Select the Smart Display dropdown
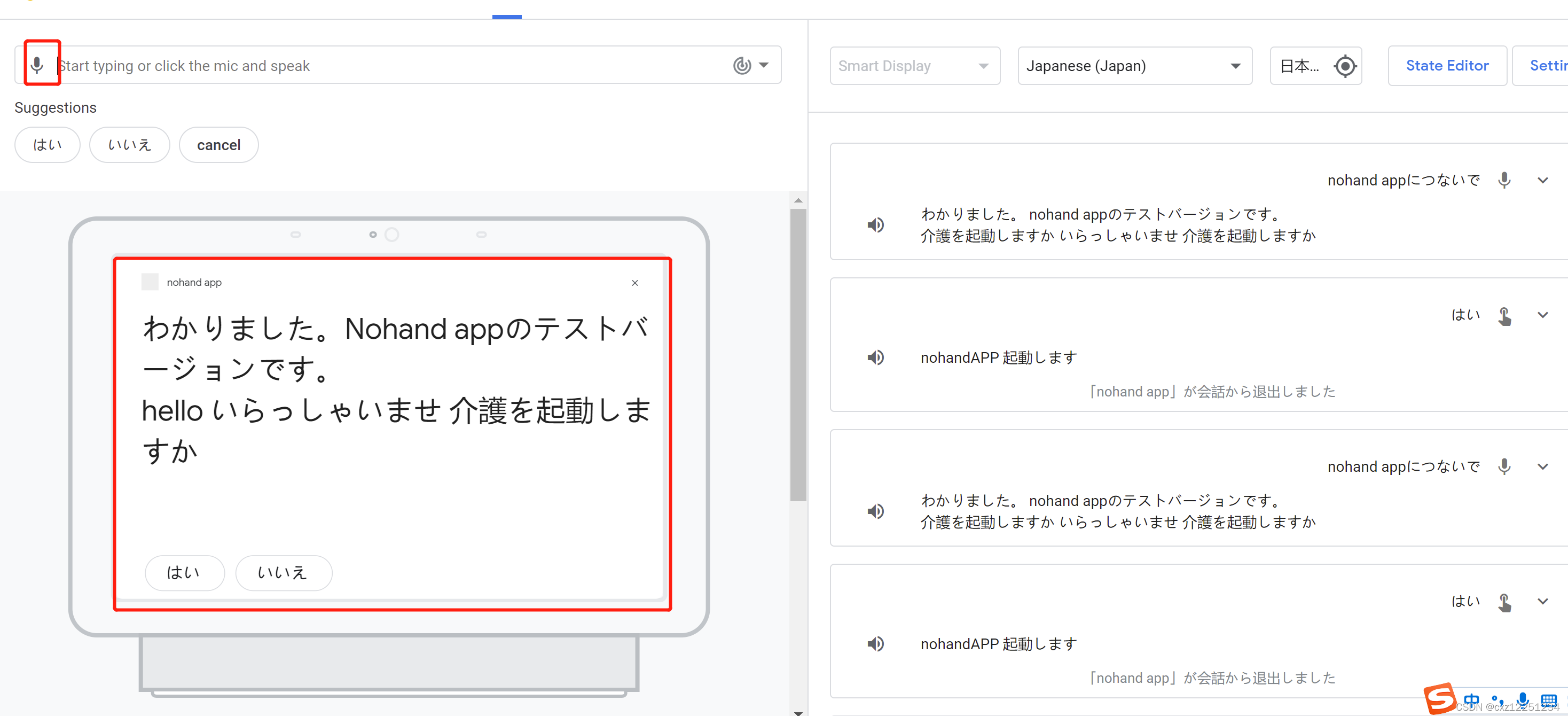This screenshot has height=716, width=1568. coord(912,65)
